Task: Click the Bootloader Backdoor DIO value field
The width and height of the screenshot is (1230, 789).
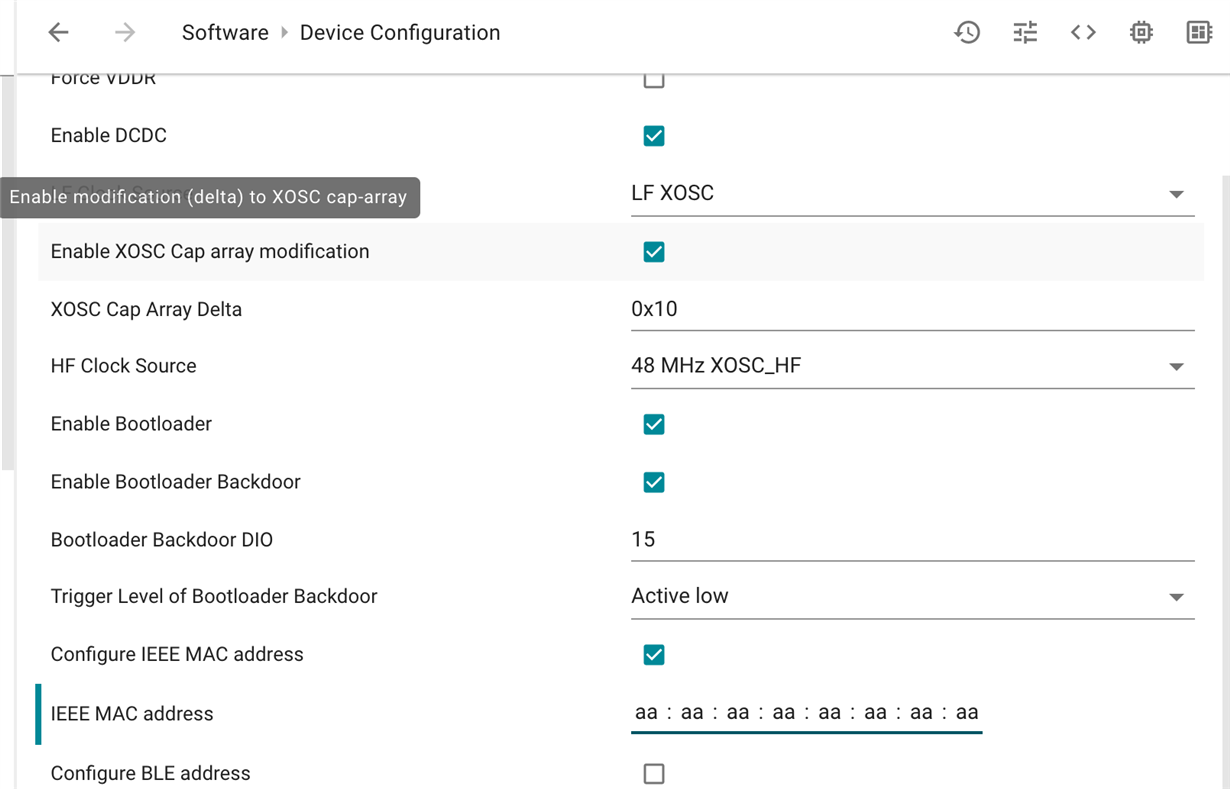Action: click(x=912, y=540)
